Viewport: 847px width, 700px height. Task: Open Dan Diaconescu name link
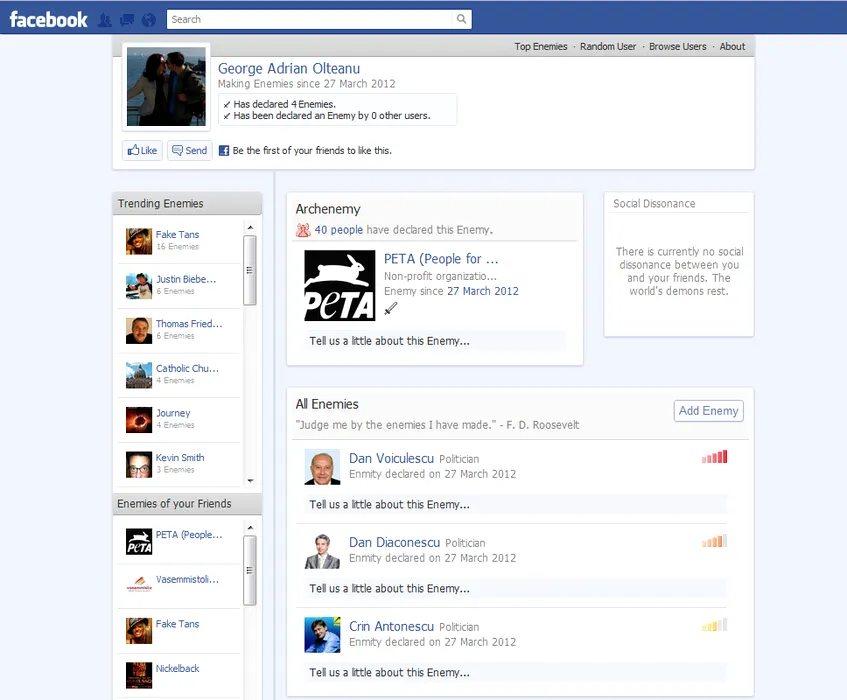(x=394, y=542)
